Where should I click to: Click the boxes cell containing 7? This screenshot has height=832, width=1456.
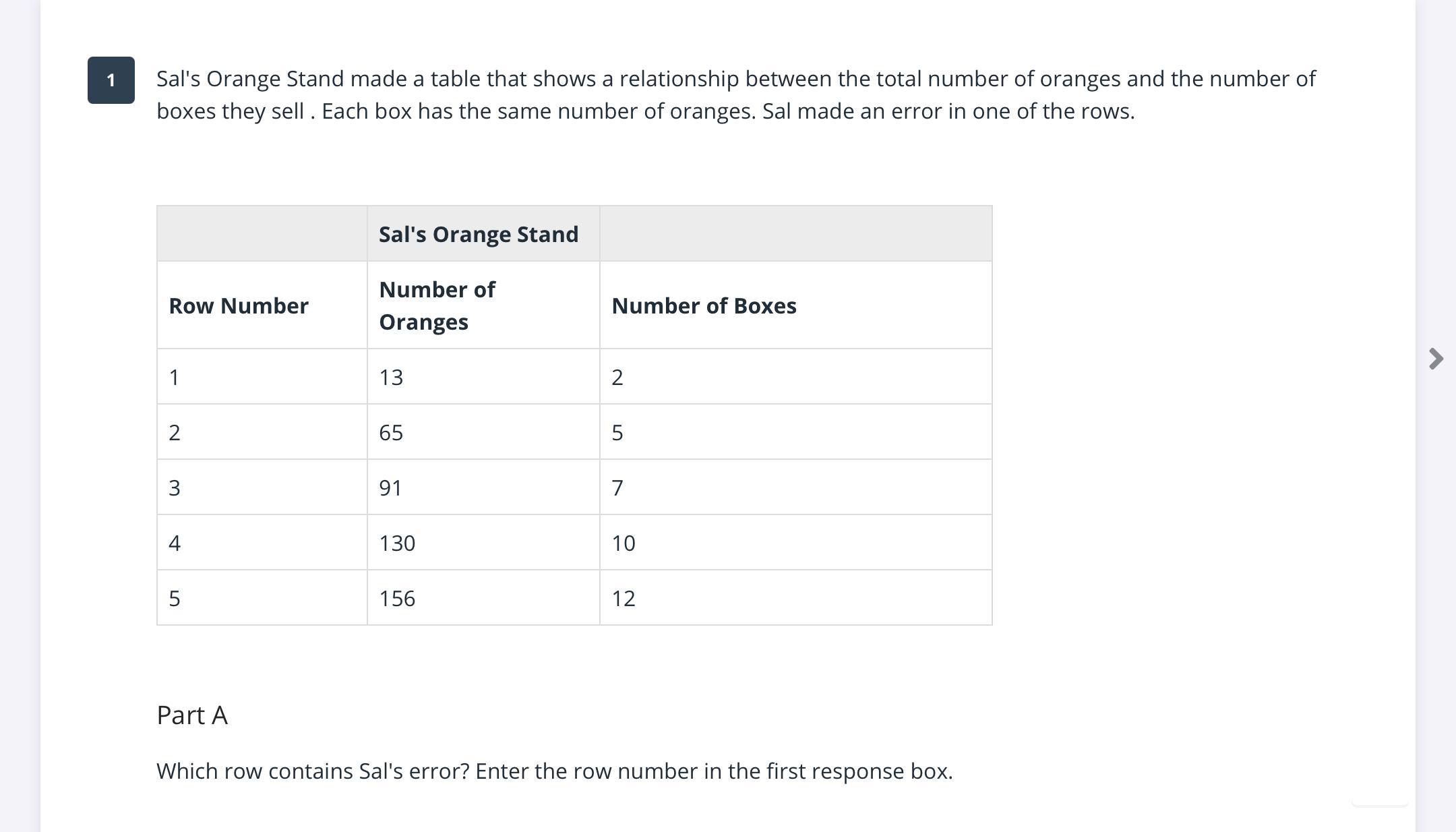(617, 487)
